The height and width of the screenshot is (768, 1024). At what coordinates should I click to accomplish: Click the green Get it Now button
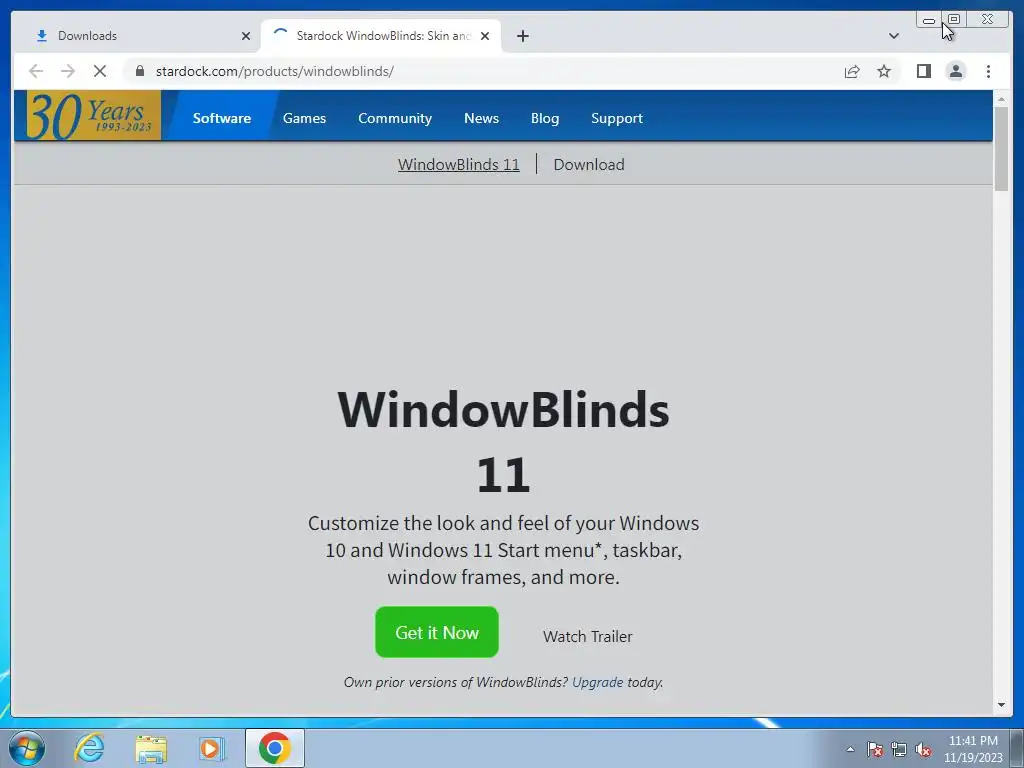(x=436, y=632)
